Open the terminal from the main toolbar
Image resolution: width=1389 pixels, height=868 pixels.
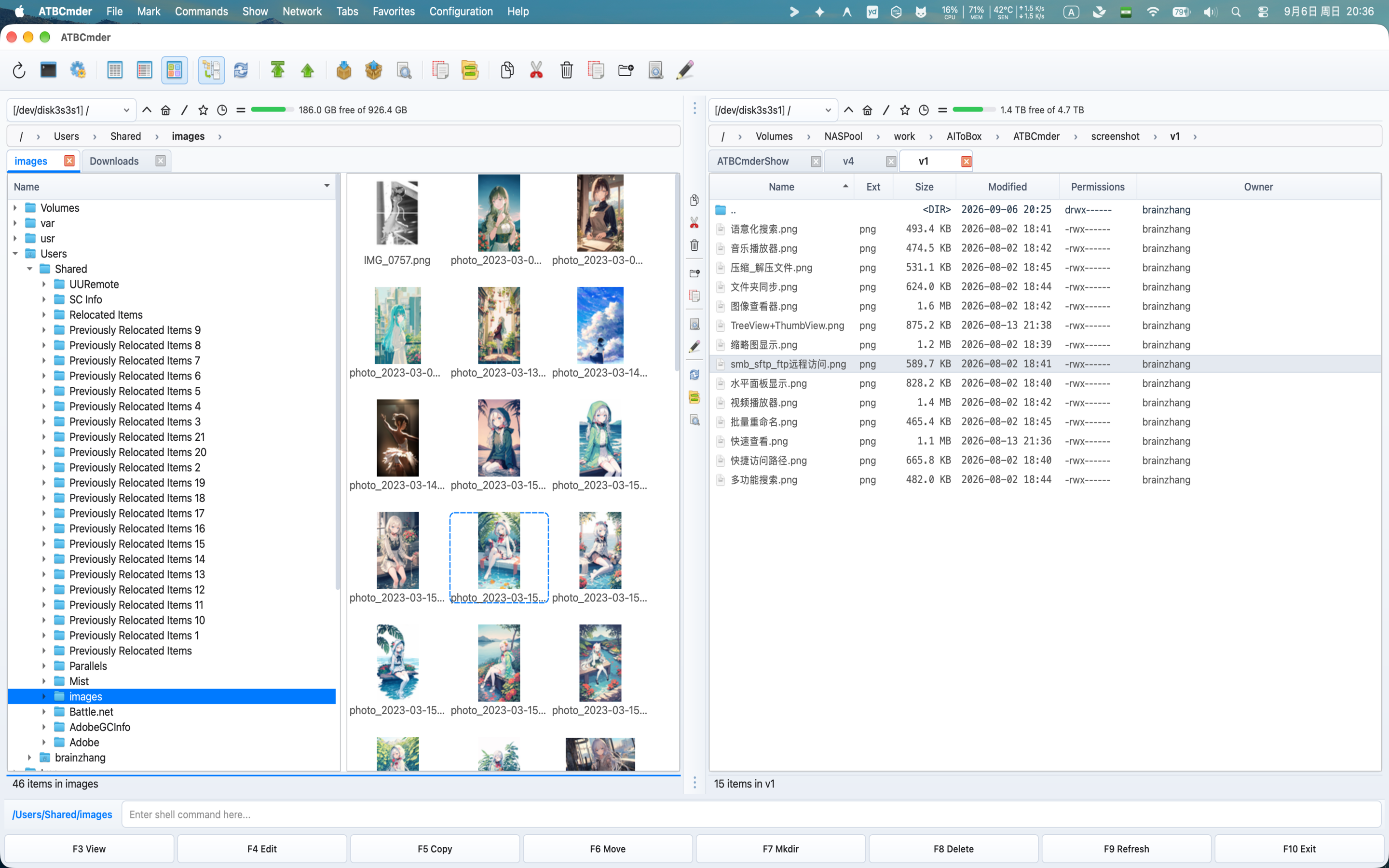point(48,70)
